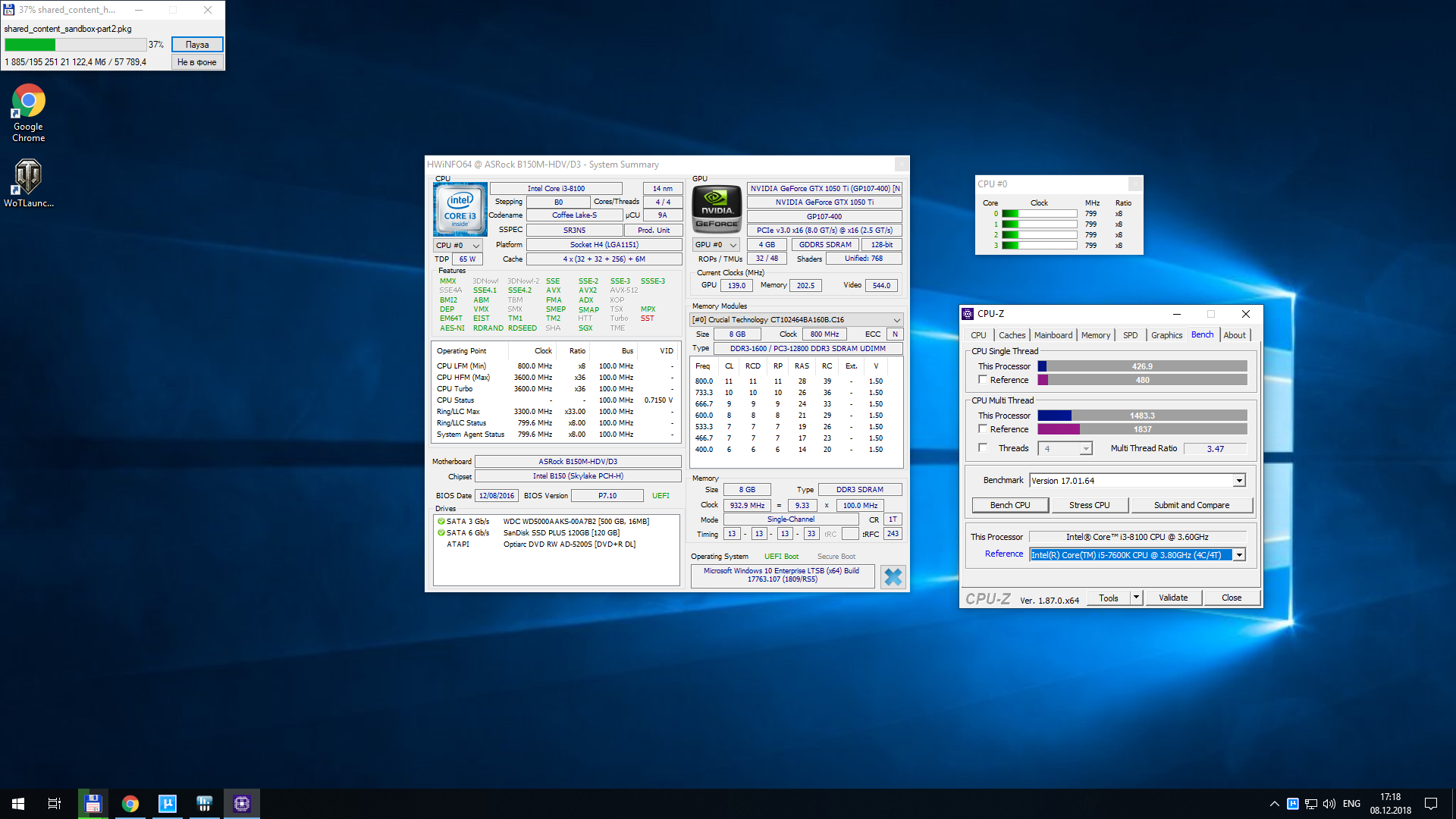Click the NVIDIA GeForce logo
1456x819 pixels.
717,208
